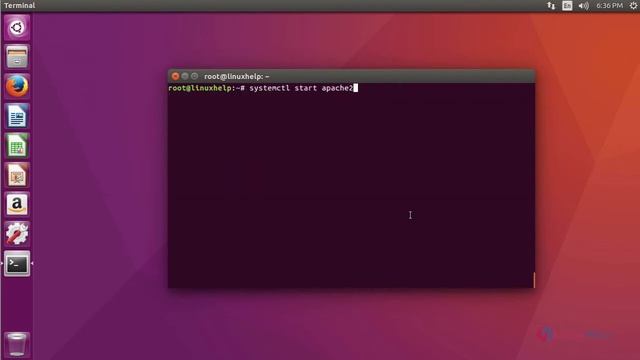This screenshot has height=360, width=640.
Task: Click the 'systemctl start apache2' command text
Action: click(301, 88)
